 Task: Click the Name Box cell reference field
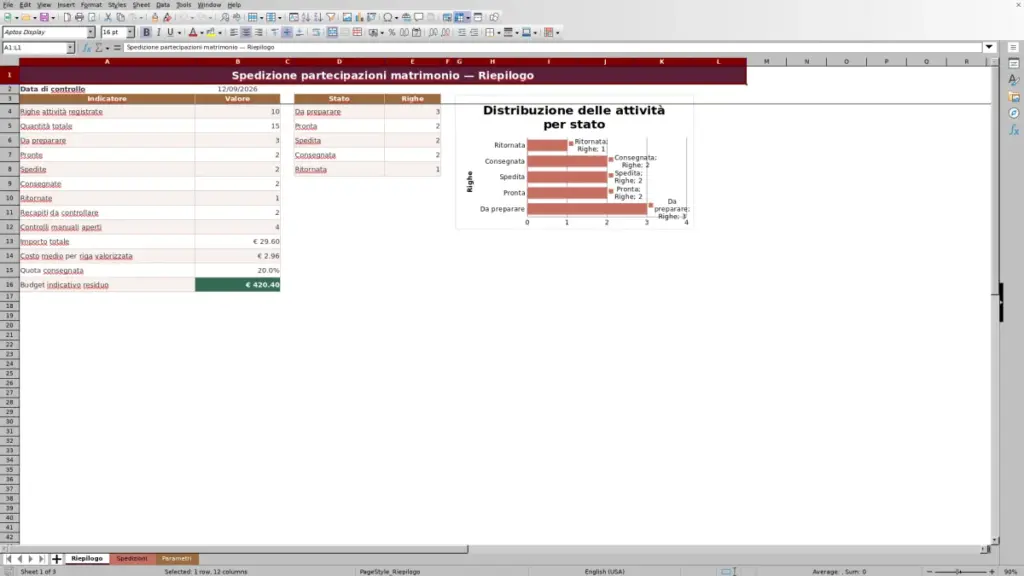coord(34,48)
